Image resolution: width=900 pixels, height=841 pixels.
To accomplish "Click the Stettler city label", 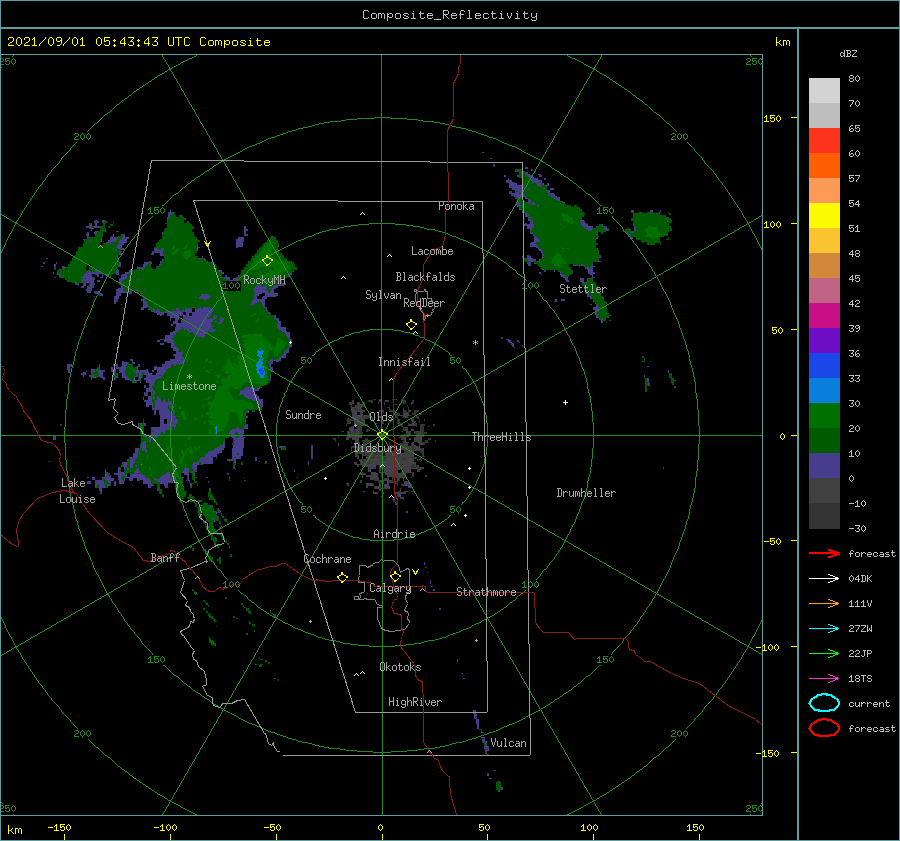I will pyautogui.click(x=583, y=289).
